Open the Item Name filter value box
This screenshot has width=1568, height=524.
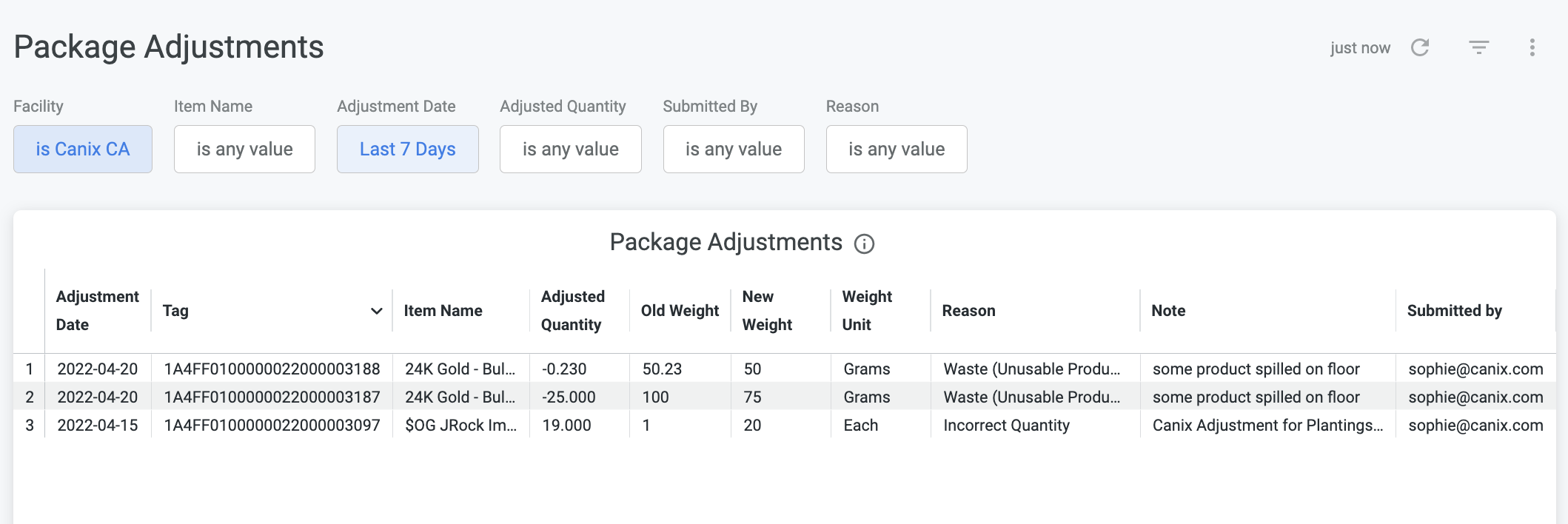pos(244,149)
